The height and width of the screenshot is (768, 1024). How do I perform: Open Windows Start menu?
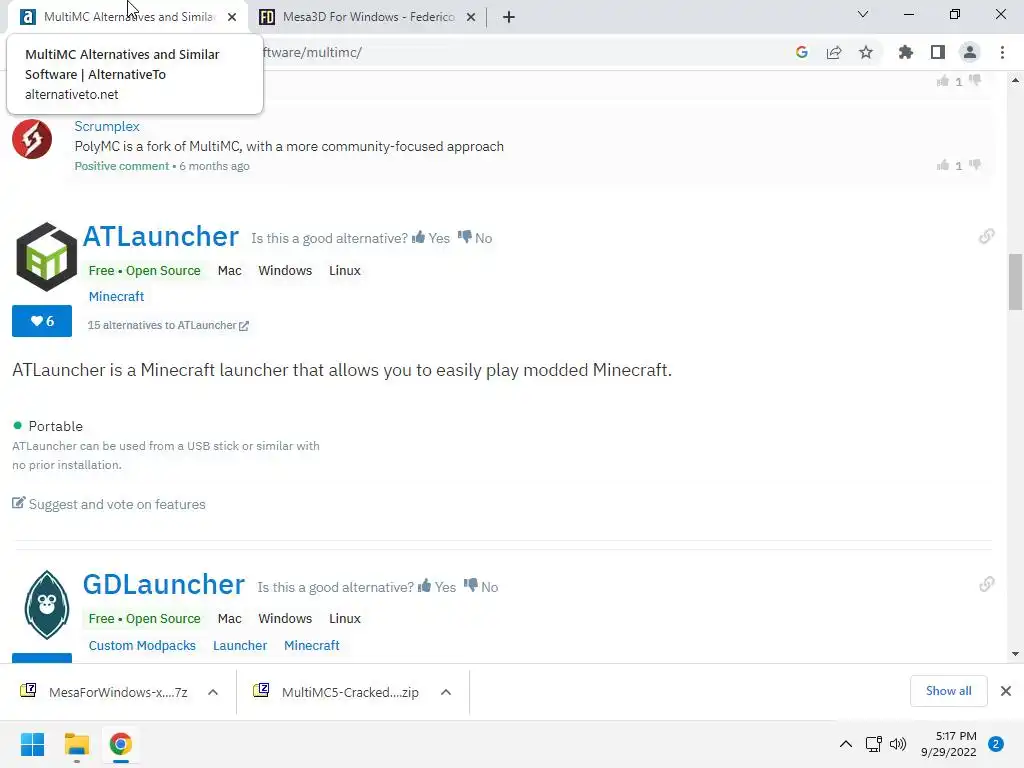[32, 744]
